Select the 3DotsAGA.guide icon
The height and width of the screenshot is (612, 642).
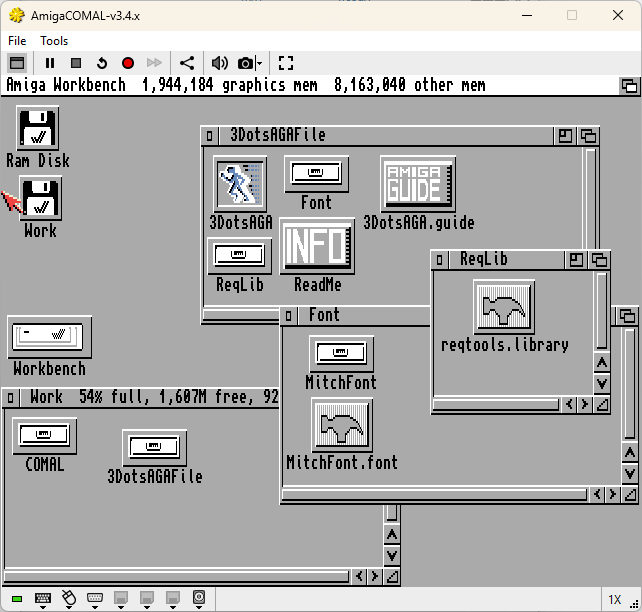[x=418, y=193]
